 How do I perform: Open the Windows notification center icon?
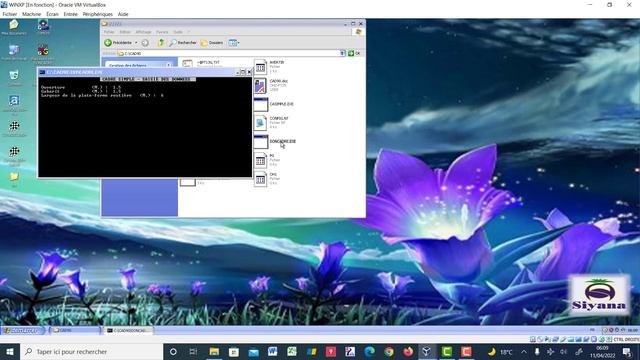coord(627,351)
